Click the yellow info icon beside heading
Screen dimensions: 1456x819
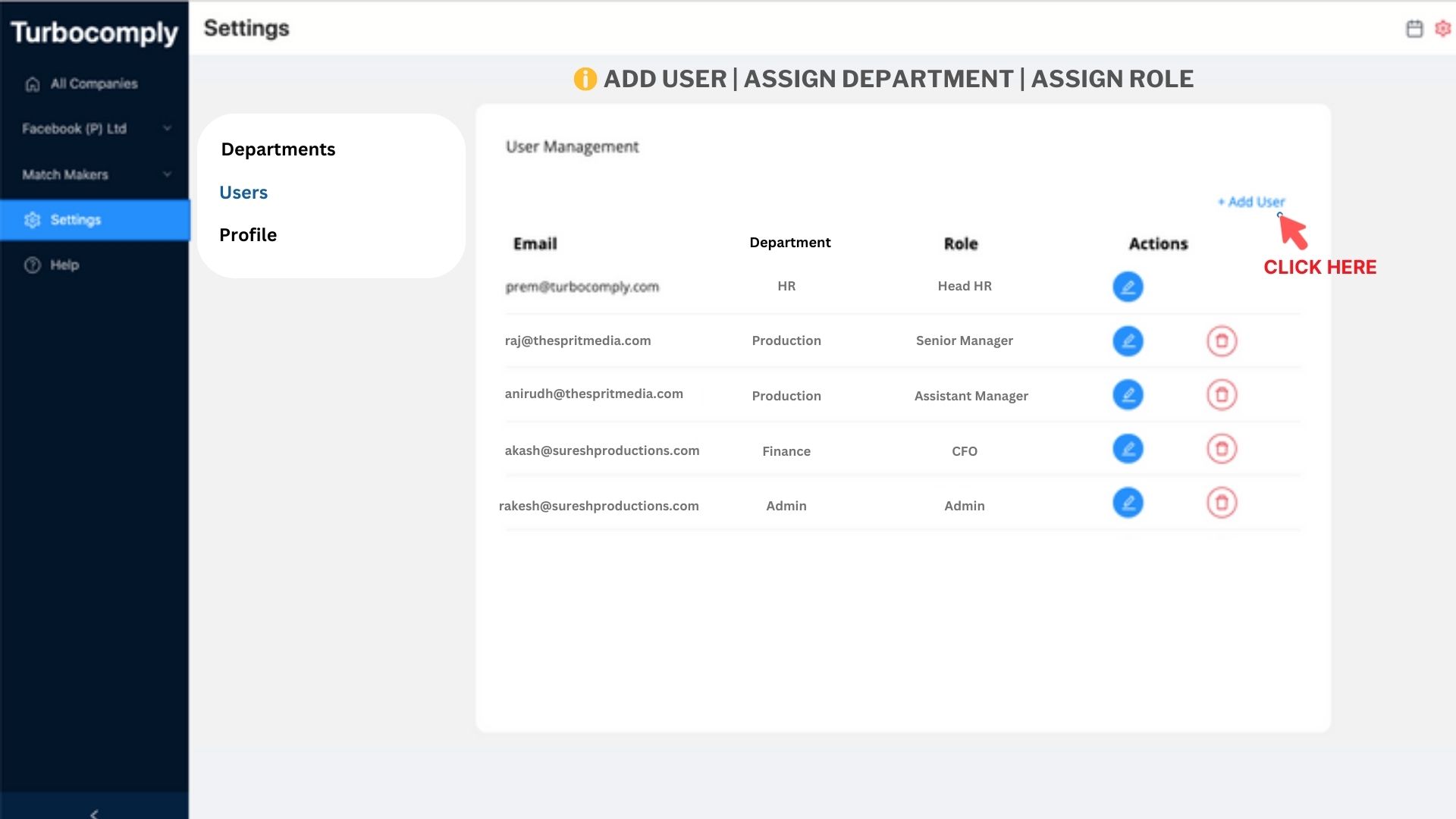point(585,79)
